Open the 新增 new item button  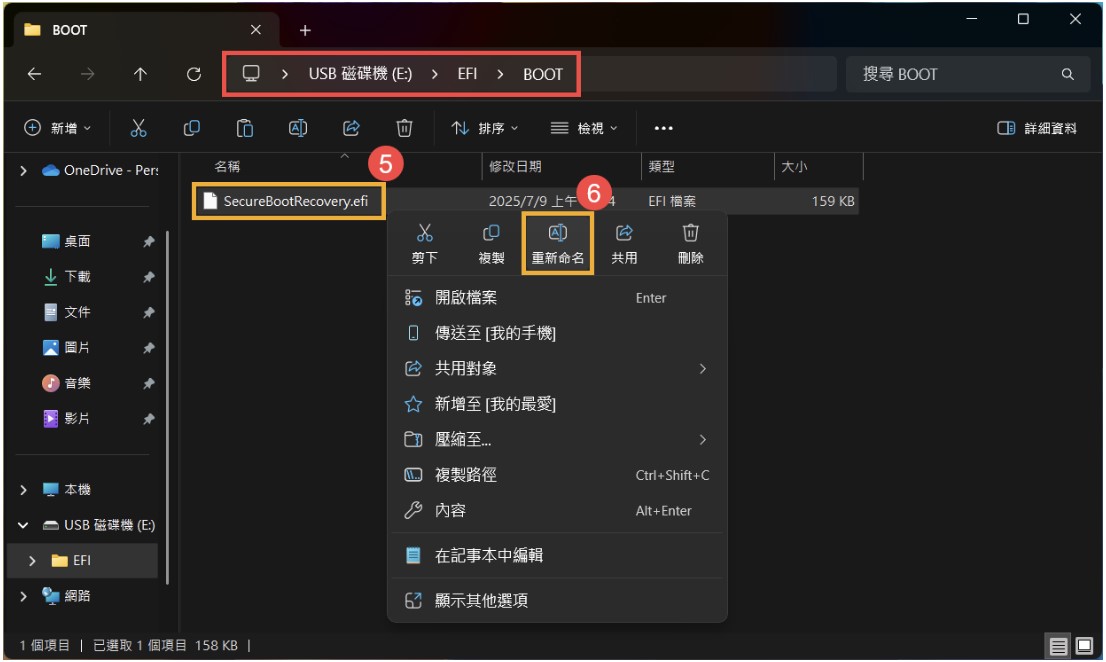[x=58, y=128]
